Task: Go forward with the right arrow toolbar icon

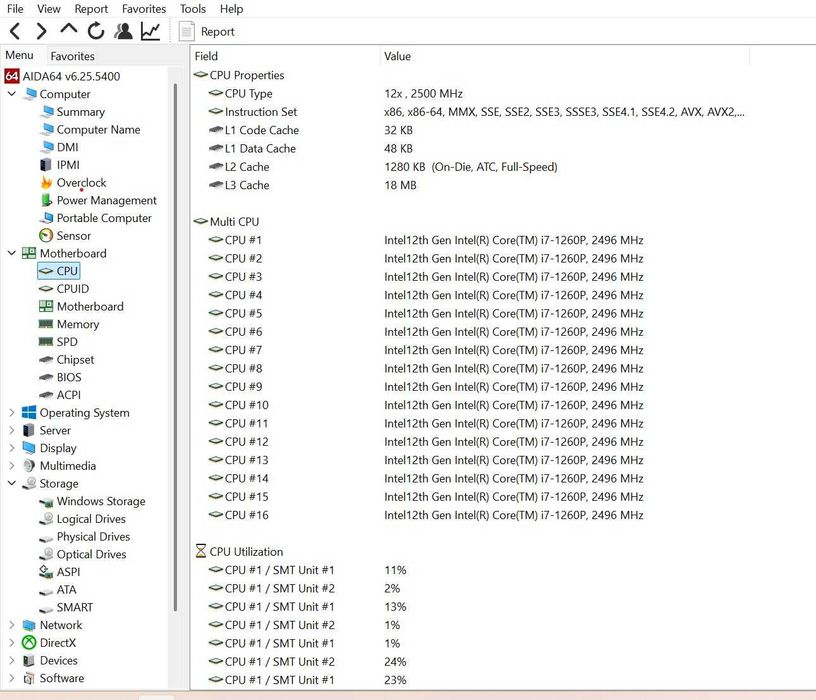Action: click(41, 31)
